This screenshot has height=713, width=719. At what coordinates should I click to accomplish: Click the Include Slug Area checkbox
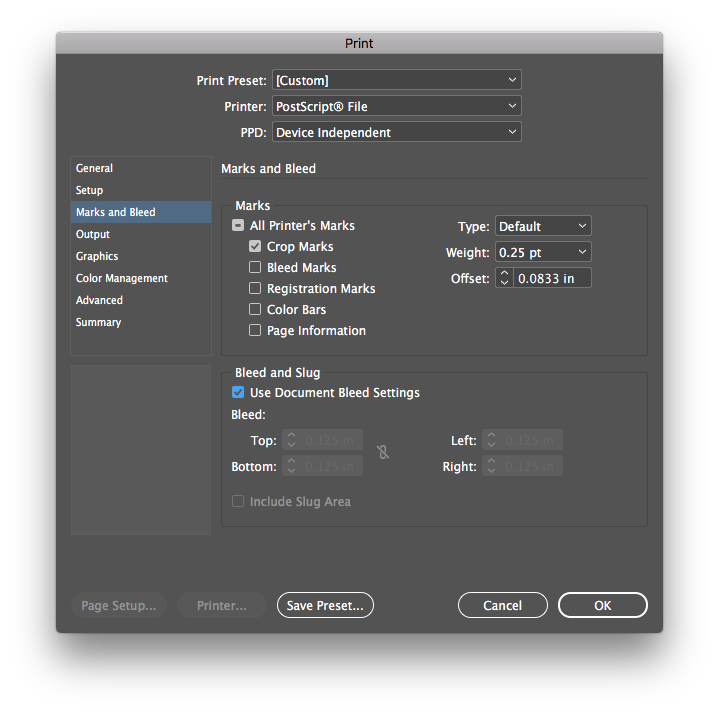[238, 501]
